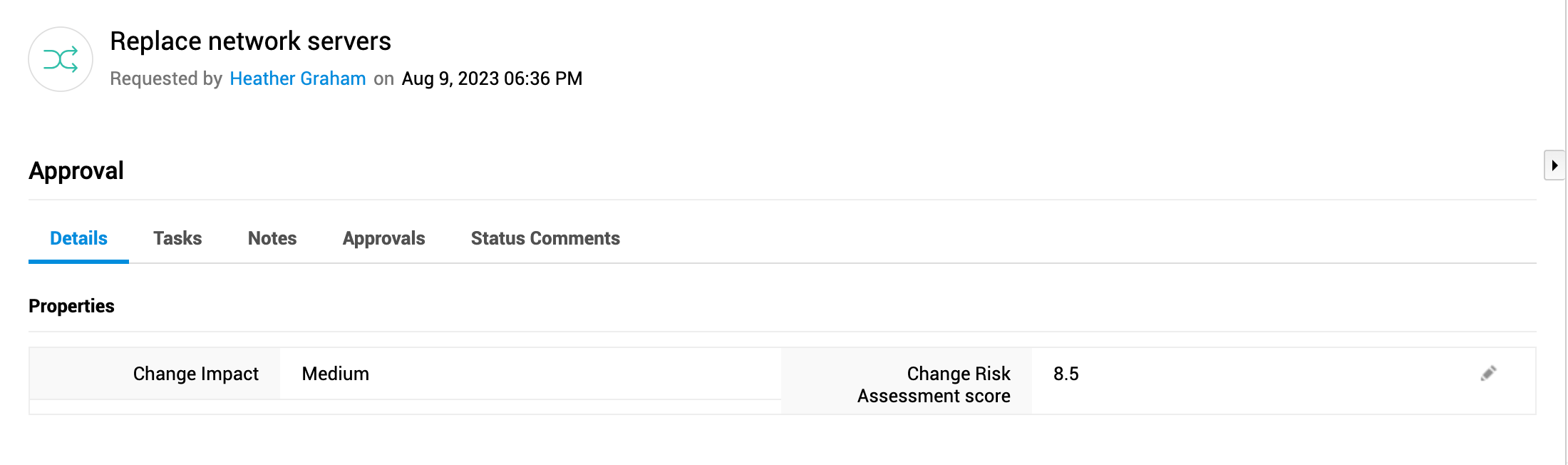Click the Medium change impact value
Viewport: 1568px width, 465px height.
pyautogui.click(x=335, y=374)
